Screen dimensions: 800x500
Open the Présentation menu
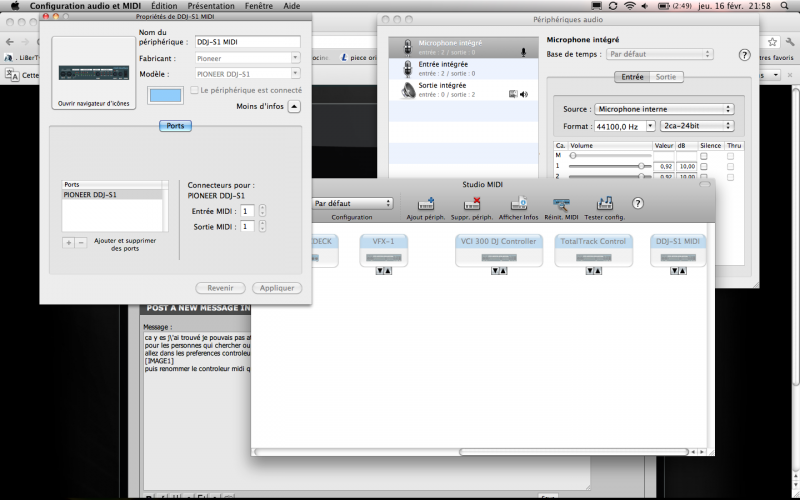pyautogui.click(x=211, y=6)
